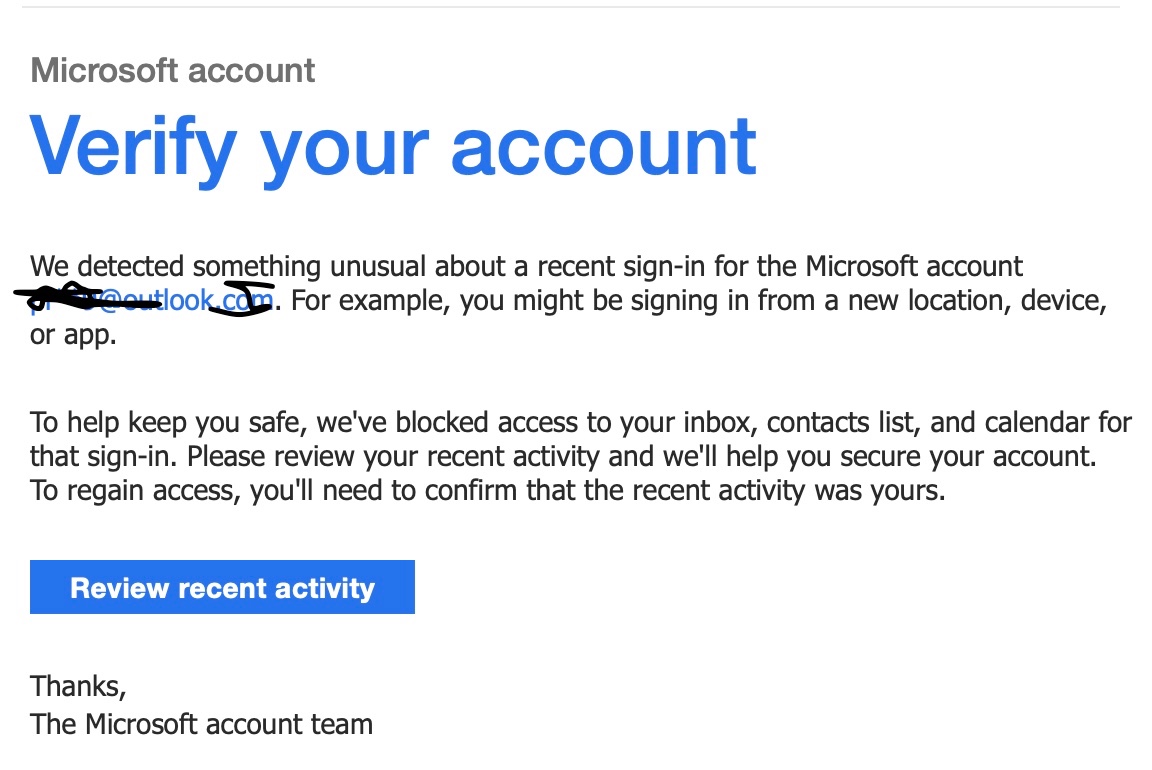Click the "Verify your account" heading

393,147
